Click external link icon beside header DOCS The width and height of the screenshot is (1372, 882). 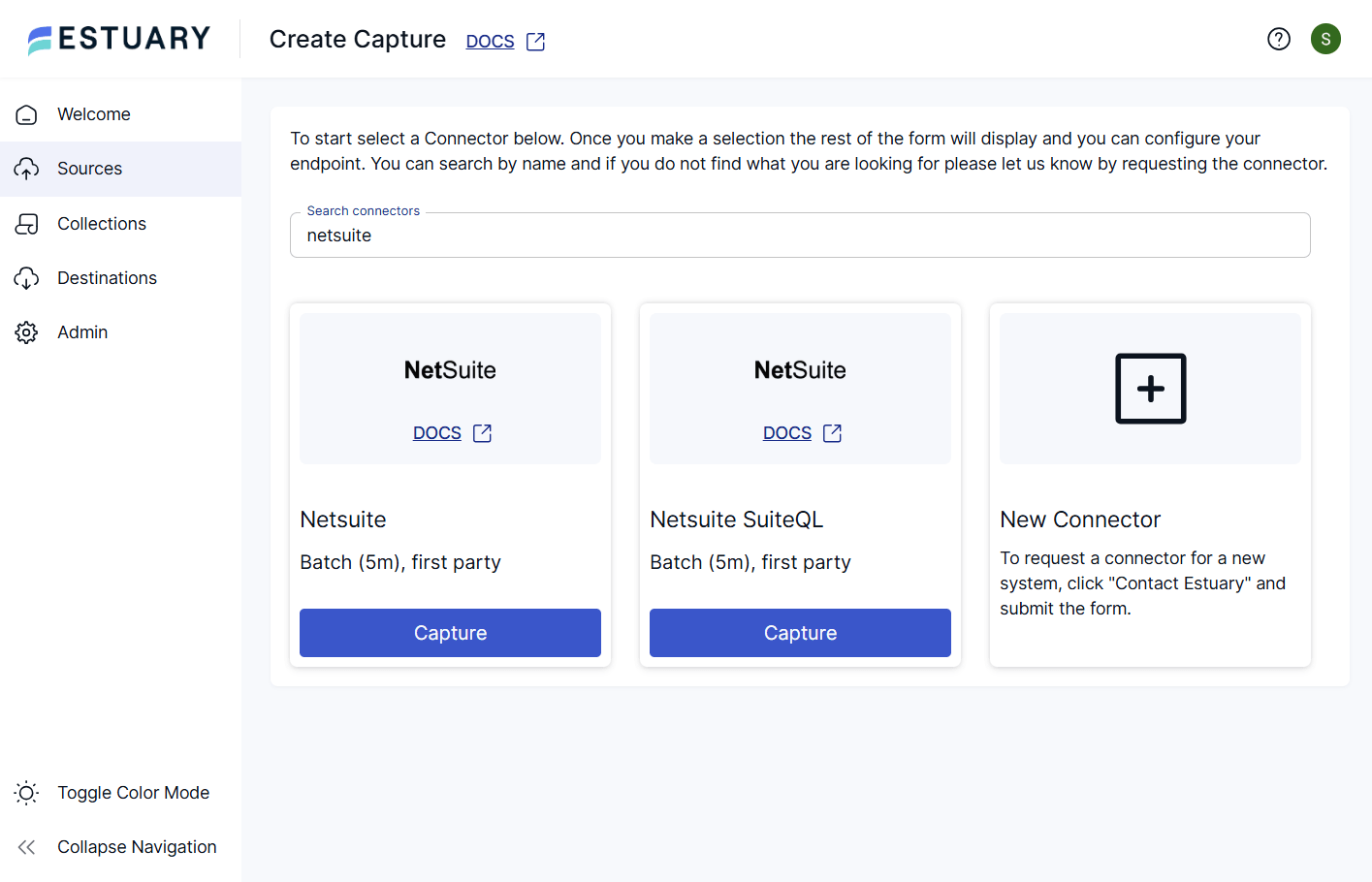click(x=535, y=42)
